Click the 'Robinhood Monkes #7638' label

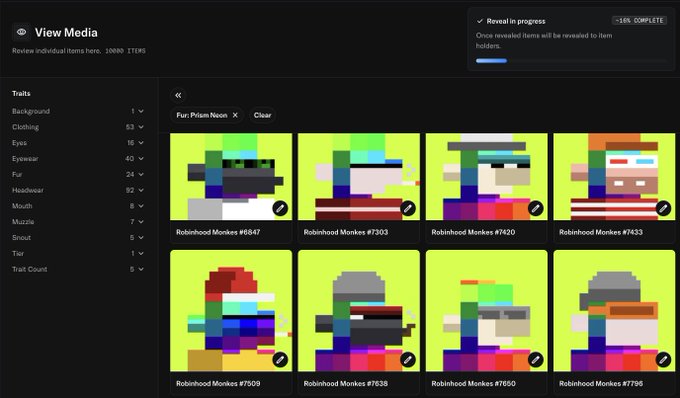pos(346,384)
